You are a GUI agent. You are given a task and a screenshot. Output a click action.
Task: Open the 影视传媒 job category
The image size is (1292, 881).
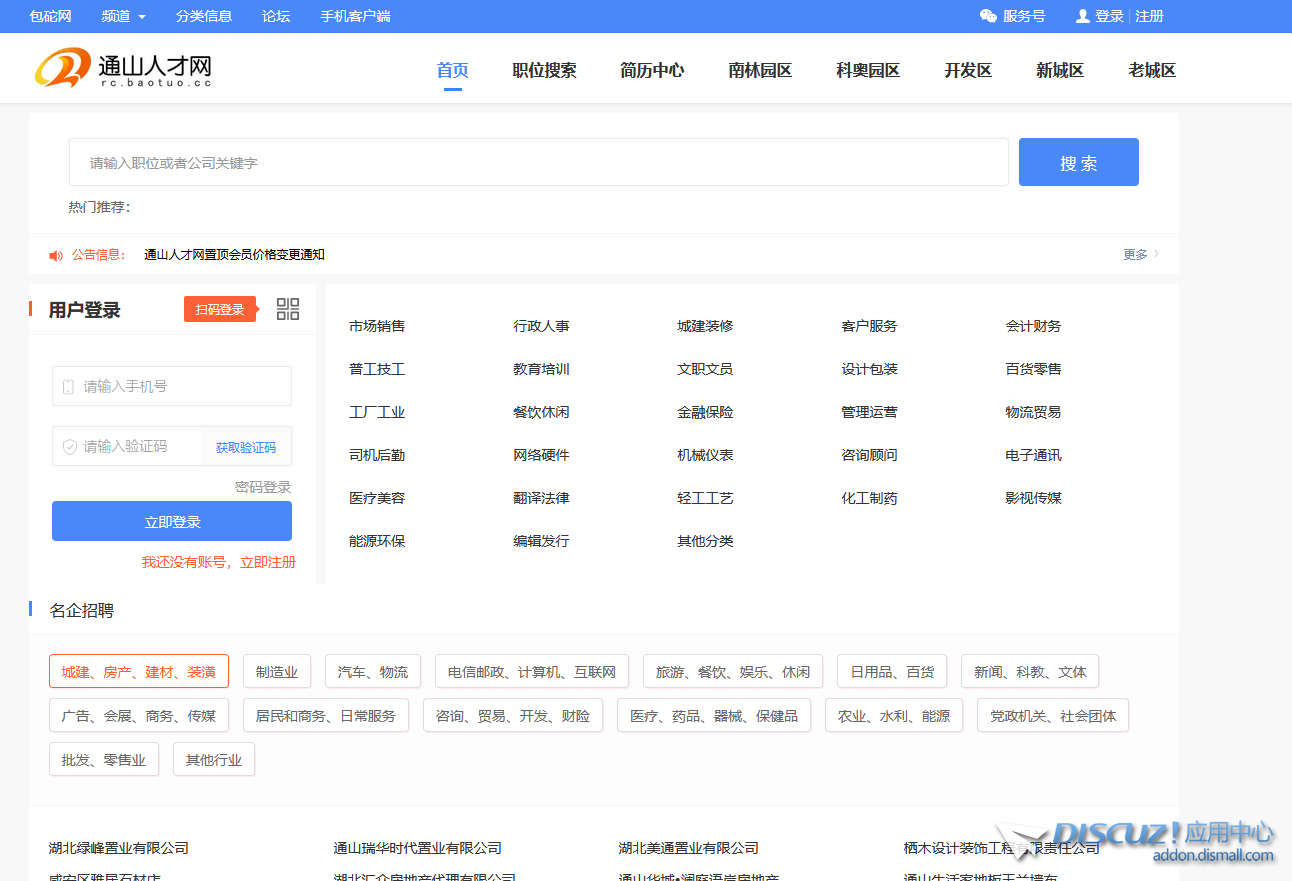coord(1034,498)
